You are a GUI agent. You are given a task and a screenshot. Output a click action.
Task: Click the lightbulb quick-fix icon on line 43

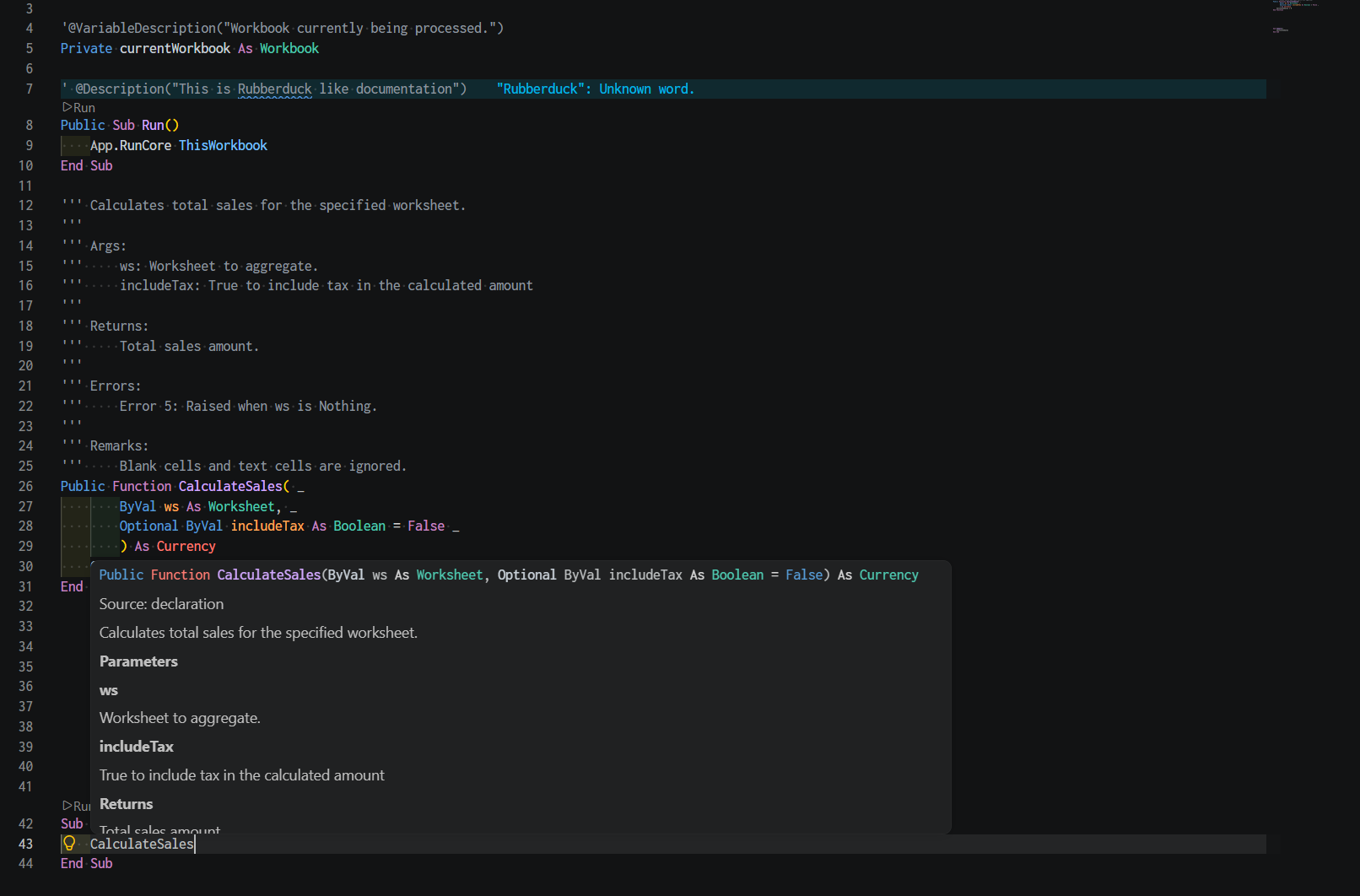pyautogui.click(x=69, y=843)
